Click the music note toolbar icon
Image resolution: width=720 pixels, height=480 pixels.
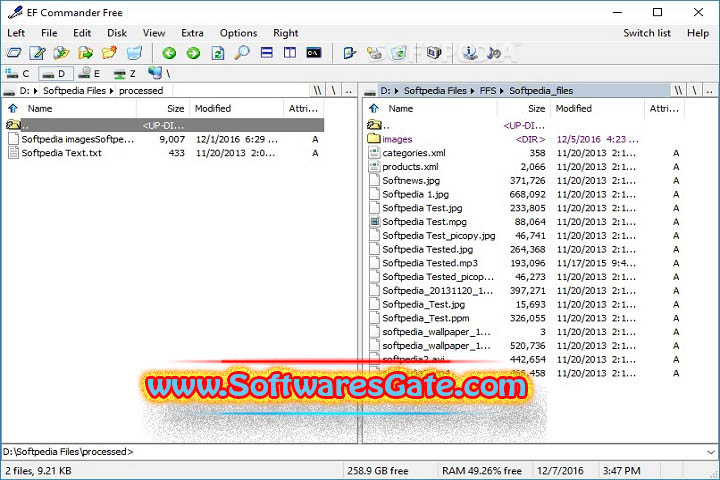click(494, 53)
